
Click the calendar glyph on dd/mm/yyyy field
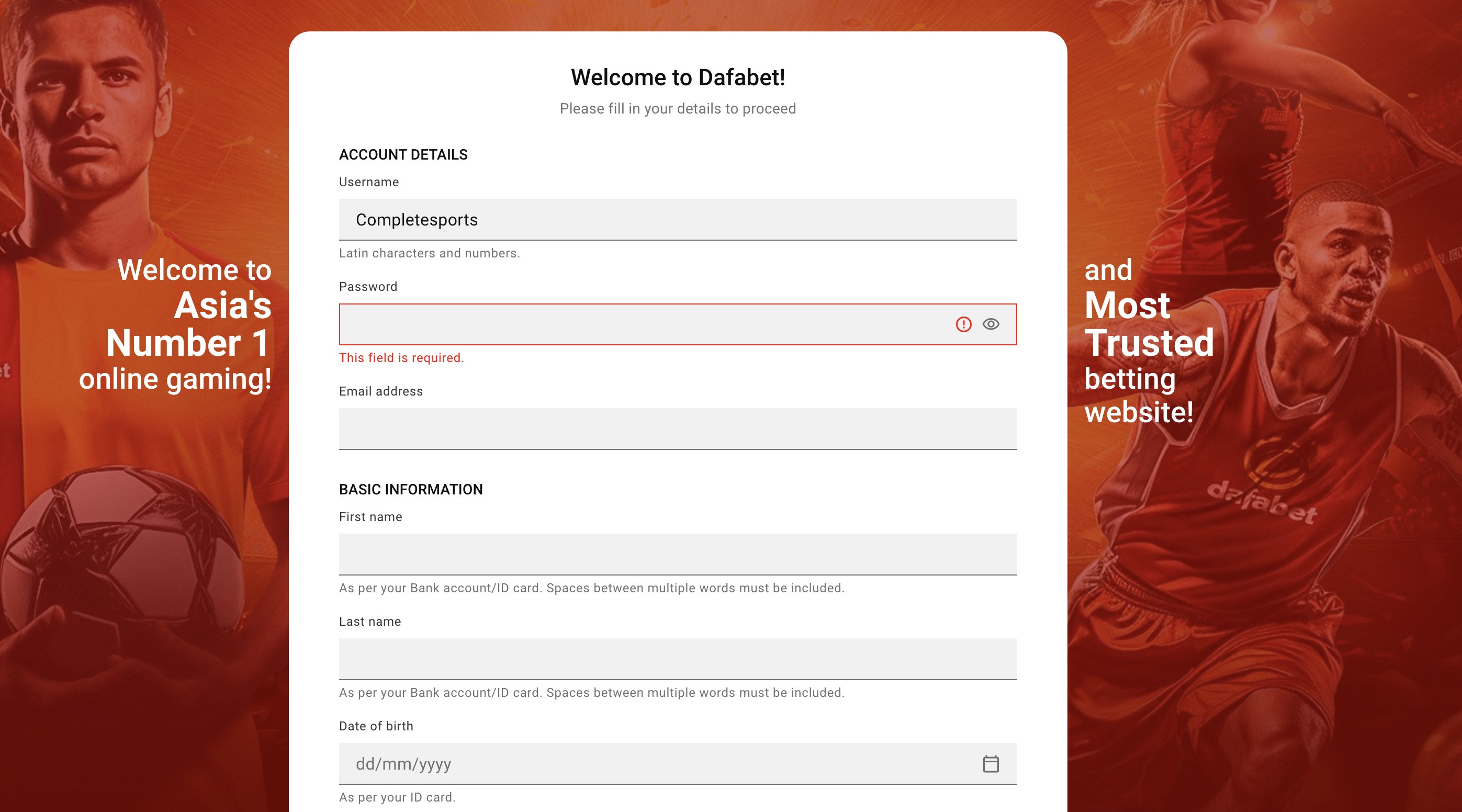991,764
